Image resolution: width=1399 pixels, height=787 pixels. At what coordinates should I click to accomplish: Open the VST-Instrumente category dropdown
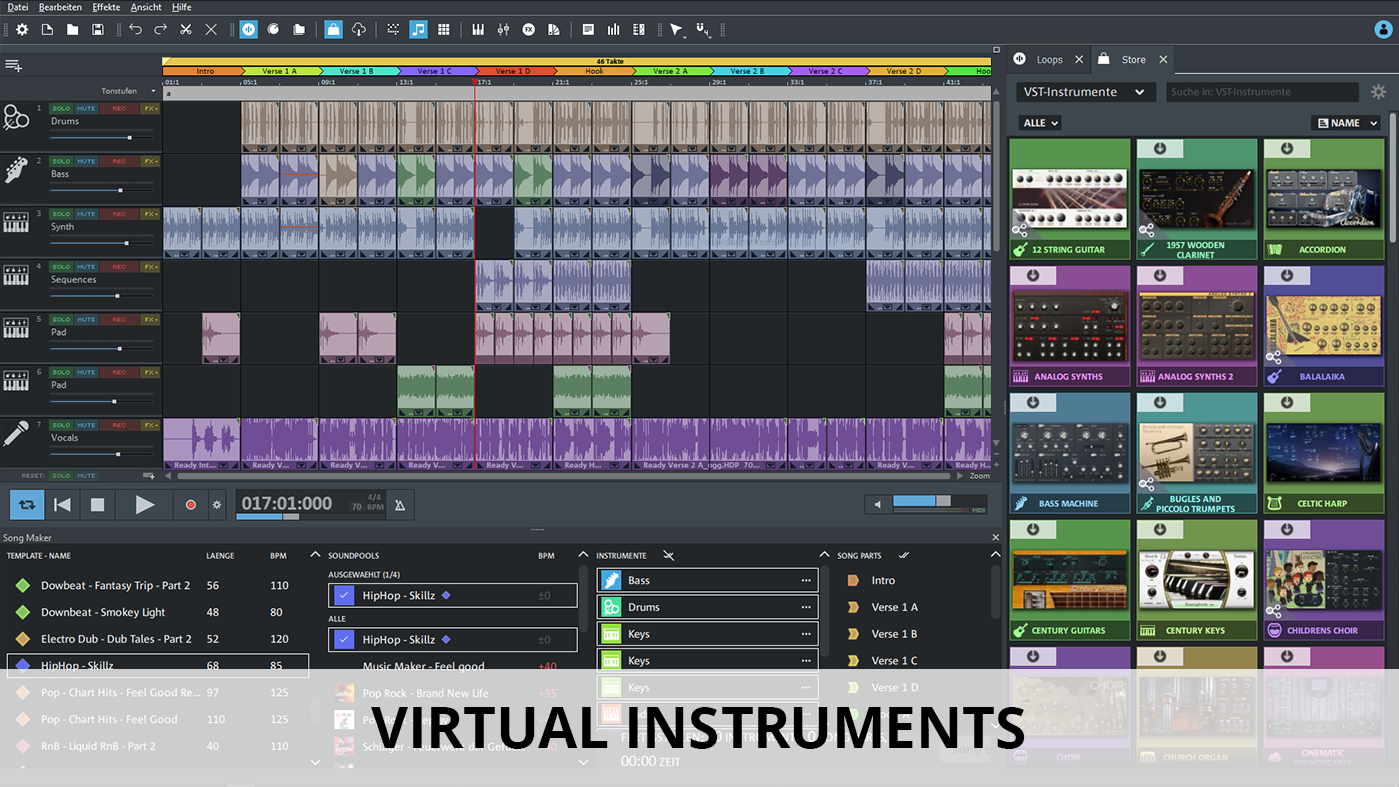[1085, 92]
